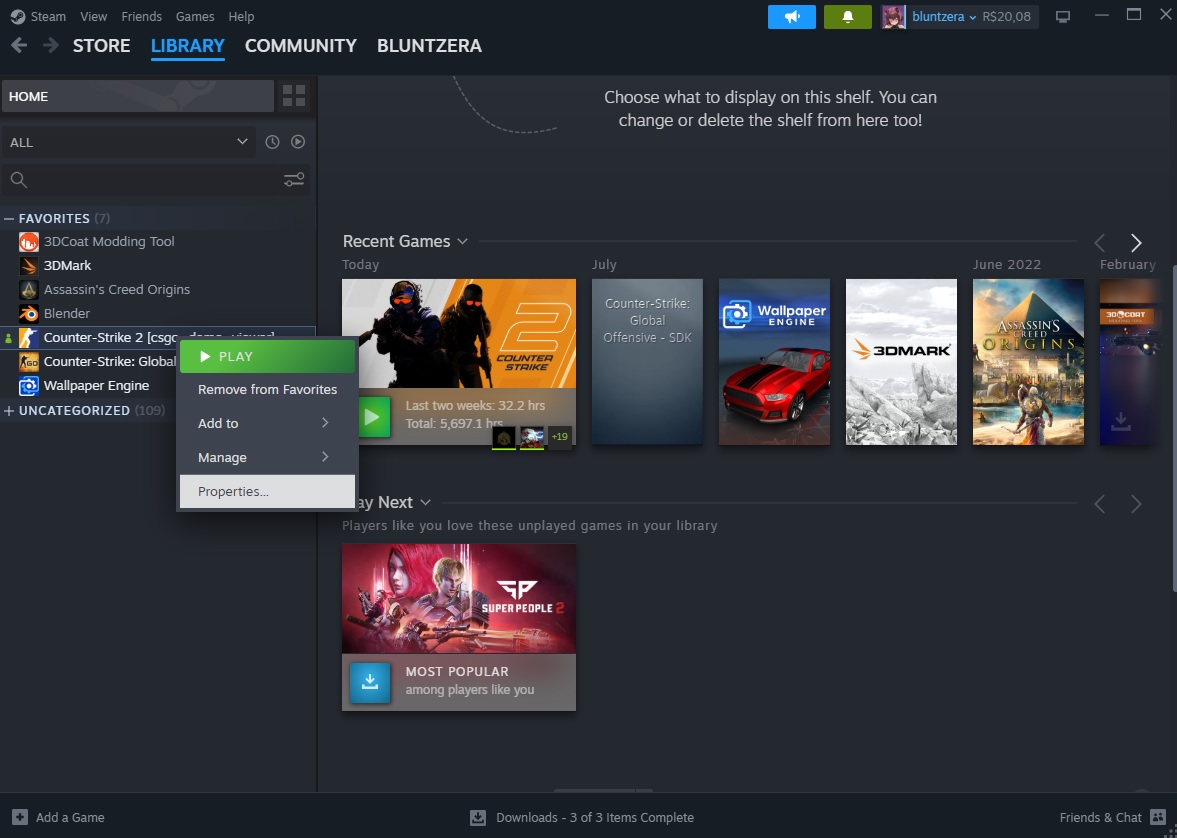Image resolution: width=1177 pixels, height=838 pixels.
Task: Open the notifications bell
Action: tap(847, 17)
